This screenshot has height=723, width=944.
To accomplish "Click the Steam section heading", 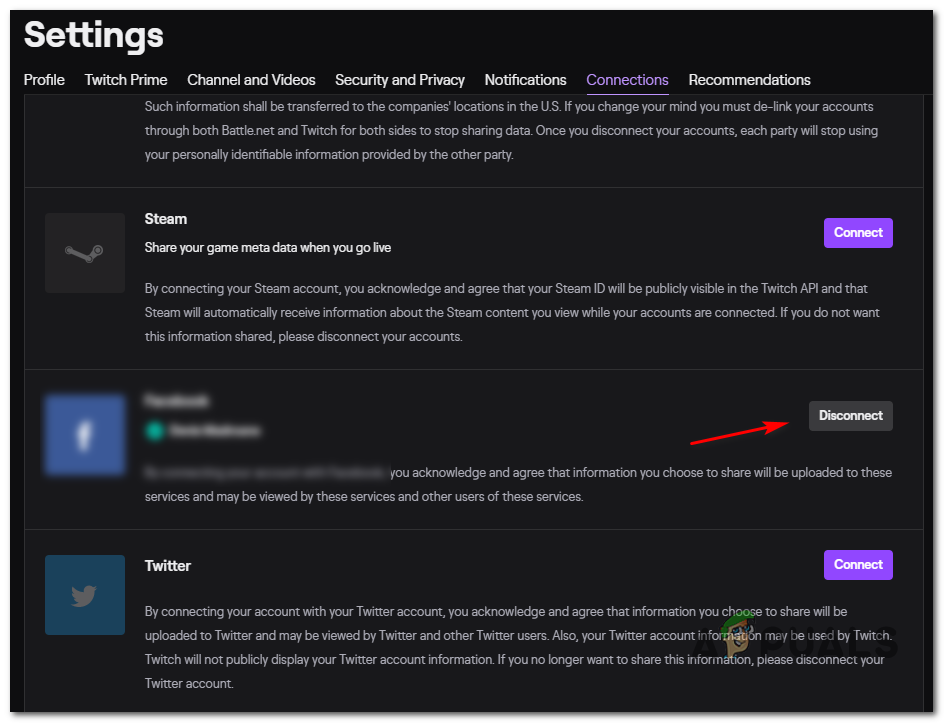I will pos(166,219).
